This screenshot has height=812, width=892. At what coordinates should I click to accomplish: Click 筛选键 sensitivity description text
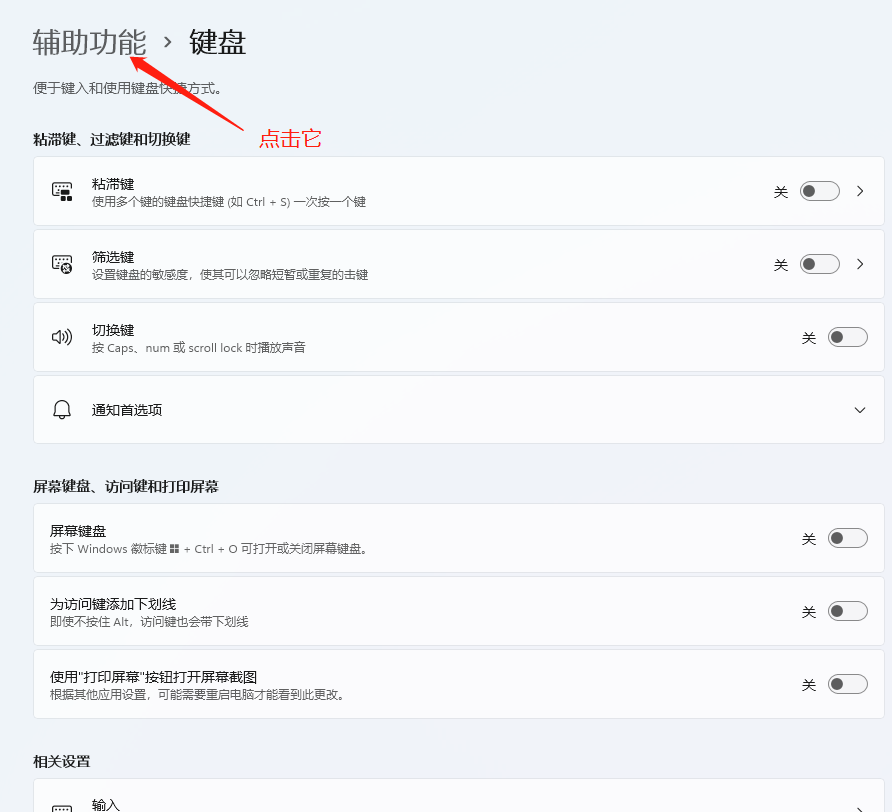pyautogui.click(x=230, y=275)
